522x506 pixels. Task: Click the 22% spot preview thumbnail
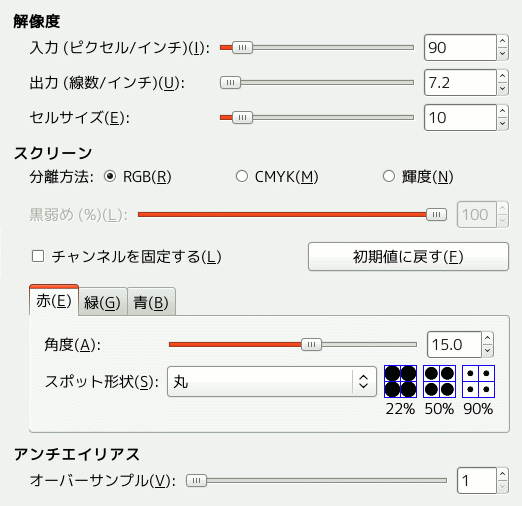400,381
